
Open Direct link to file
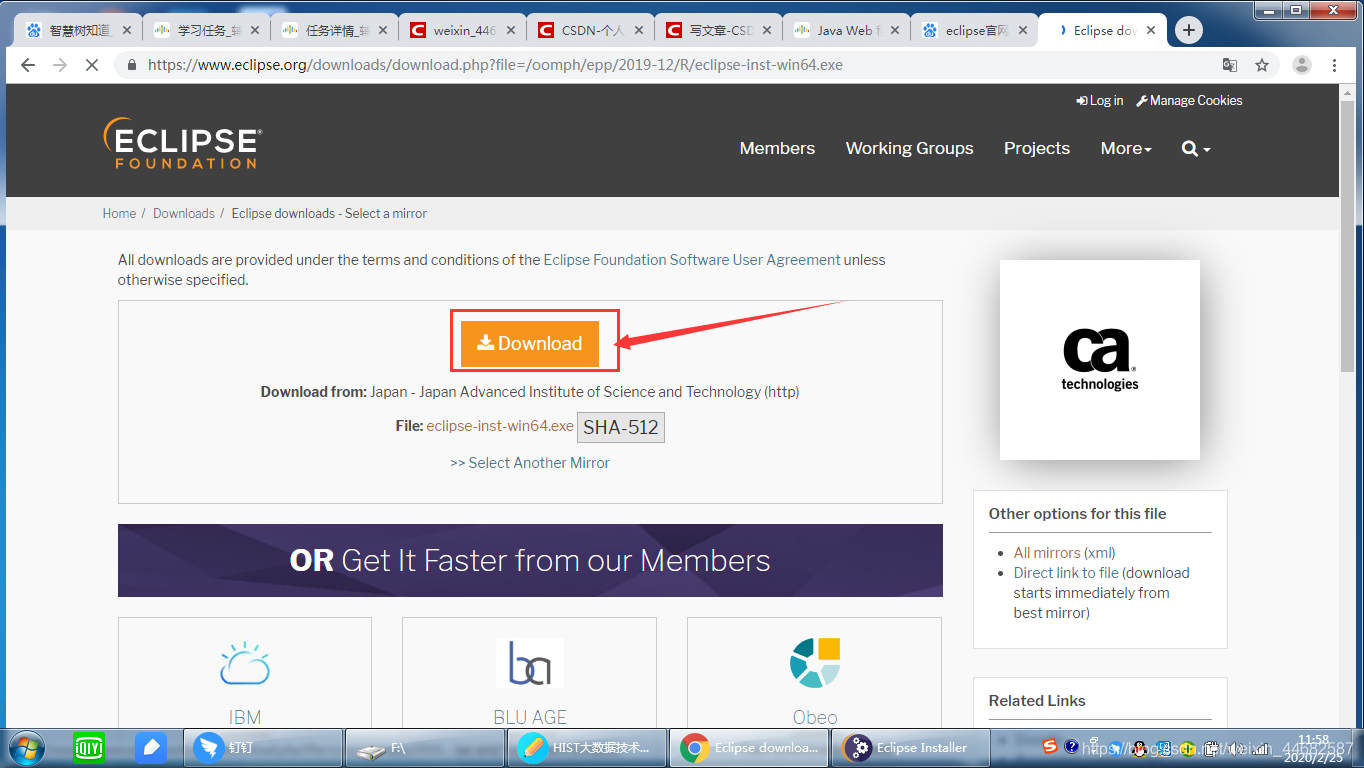pos(1068,573)
